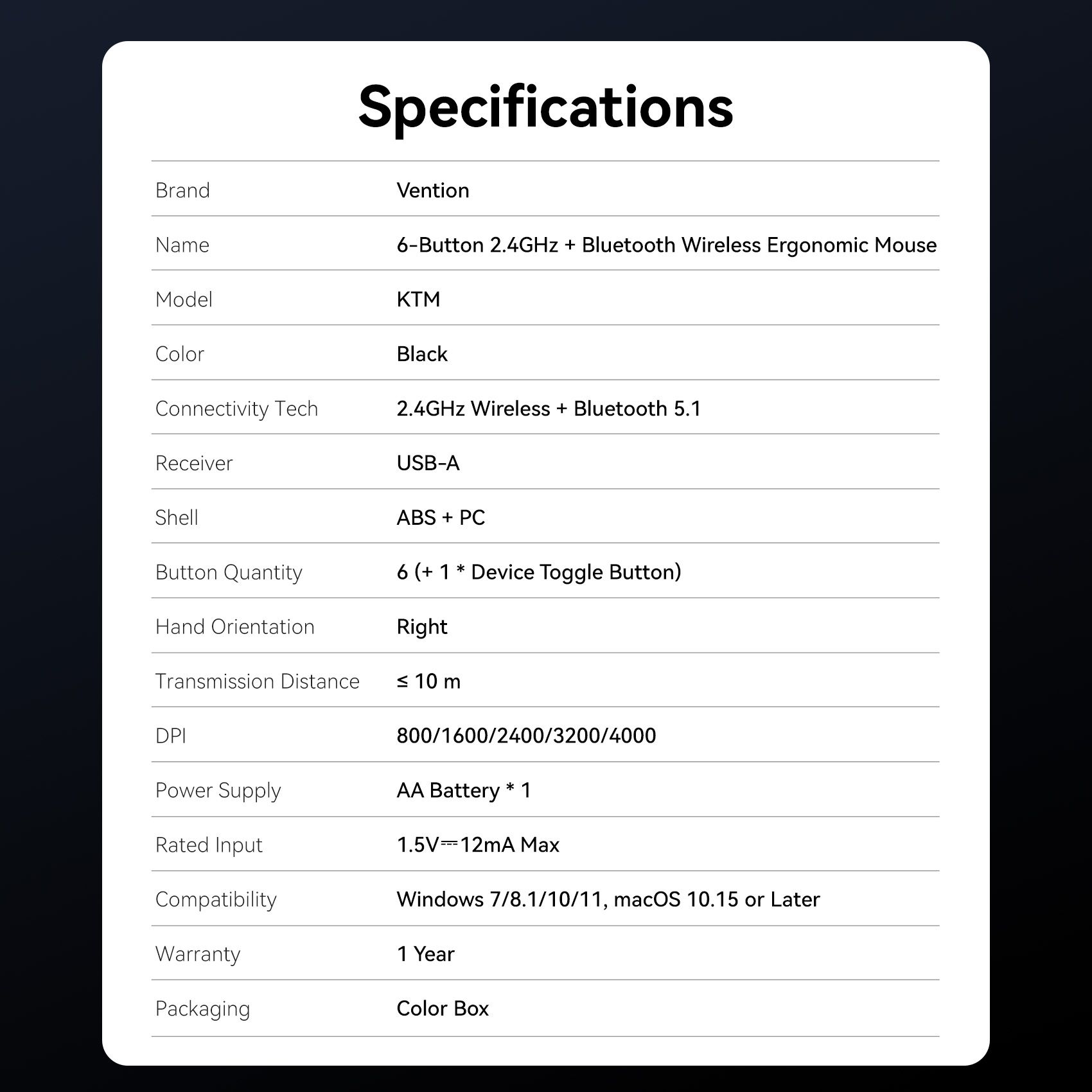Click the Color Box packaging value
1092x1092 pixels.
(x=442, y=1008)
